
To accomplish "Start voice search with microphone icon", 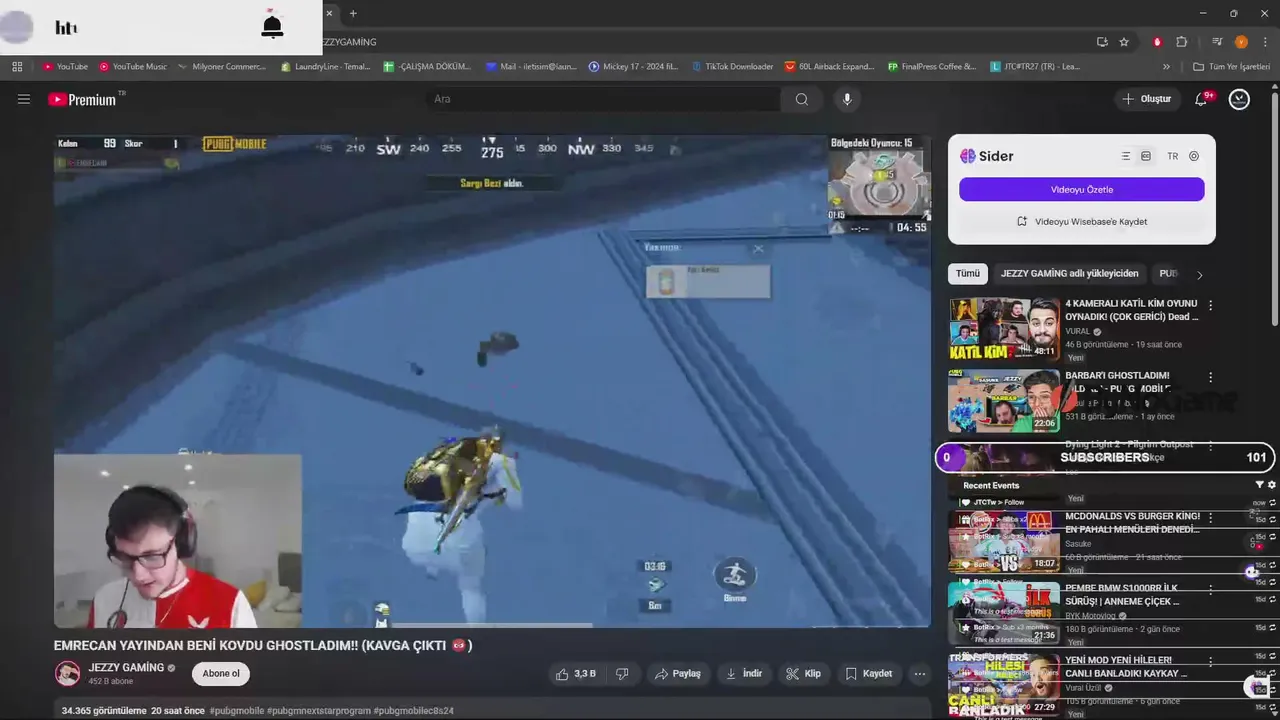I will coord(847,99).
